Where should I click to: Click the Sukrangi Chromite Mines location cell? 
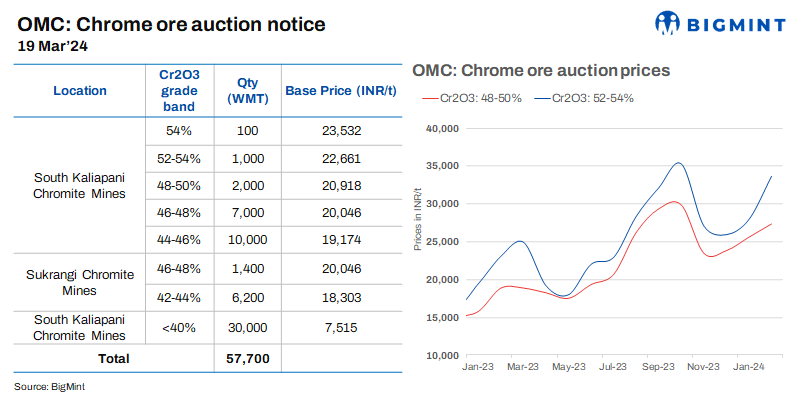tap(80, 282)
